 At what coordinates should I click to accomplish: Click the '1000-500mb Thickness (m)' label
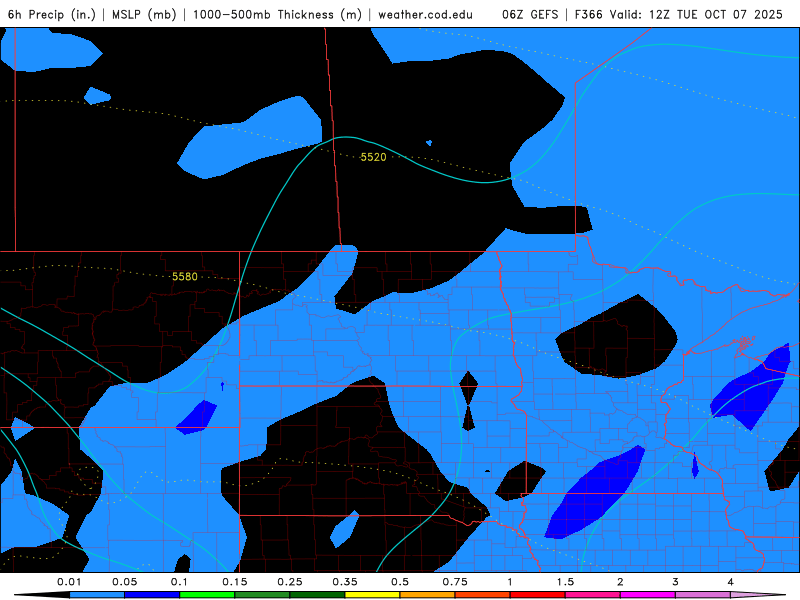click(277, 14)
